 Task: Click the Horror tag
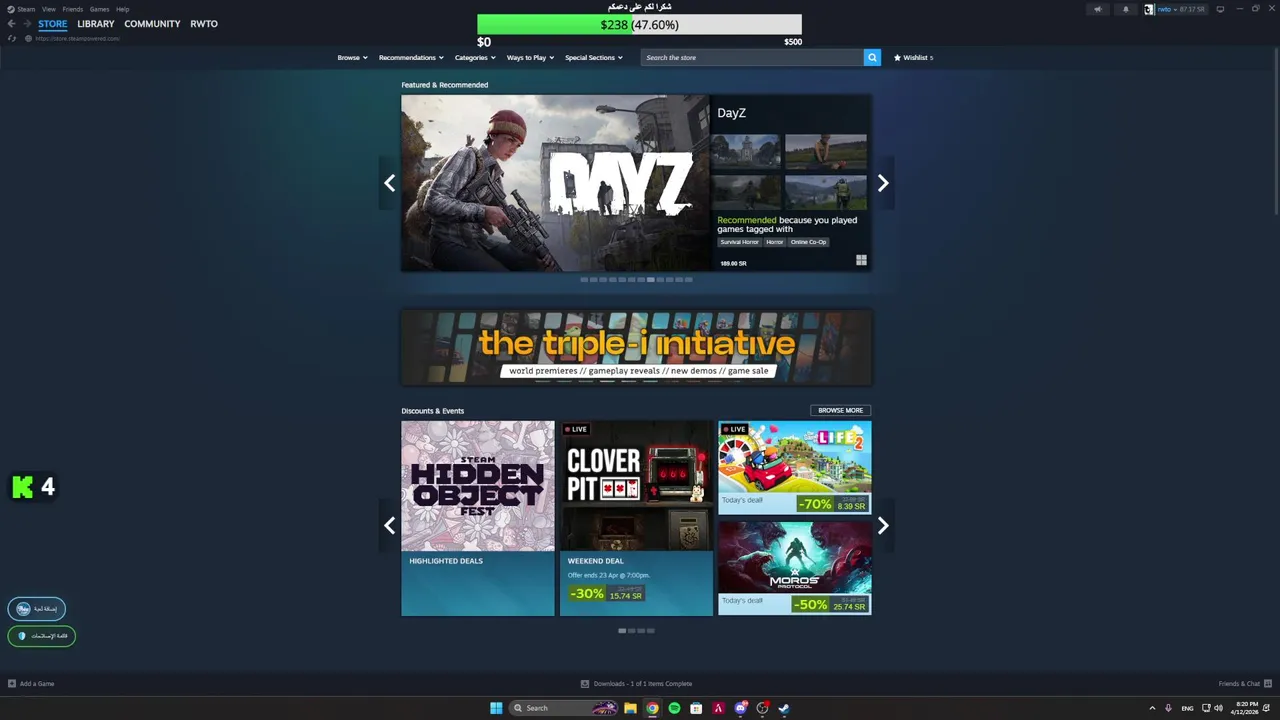(775, 242)
